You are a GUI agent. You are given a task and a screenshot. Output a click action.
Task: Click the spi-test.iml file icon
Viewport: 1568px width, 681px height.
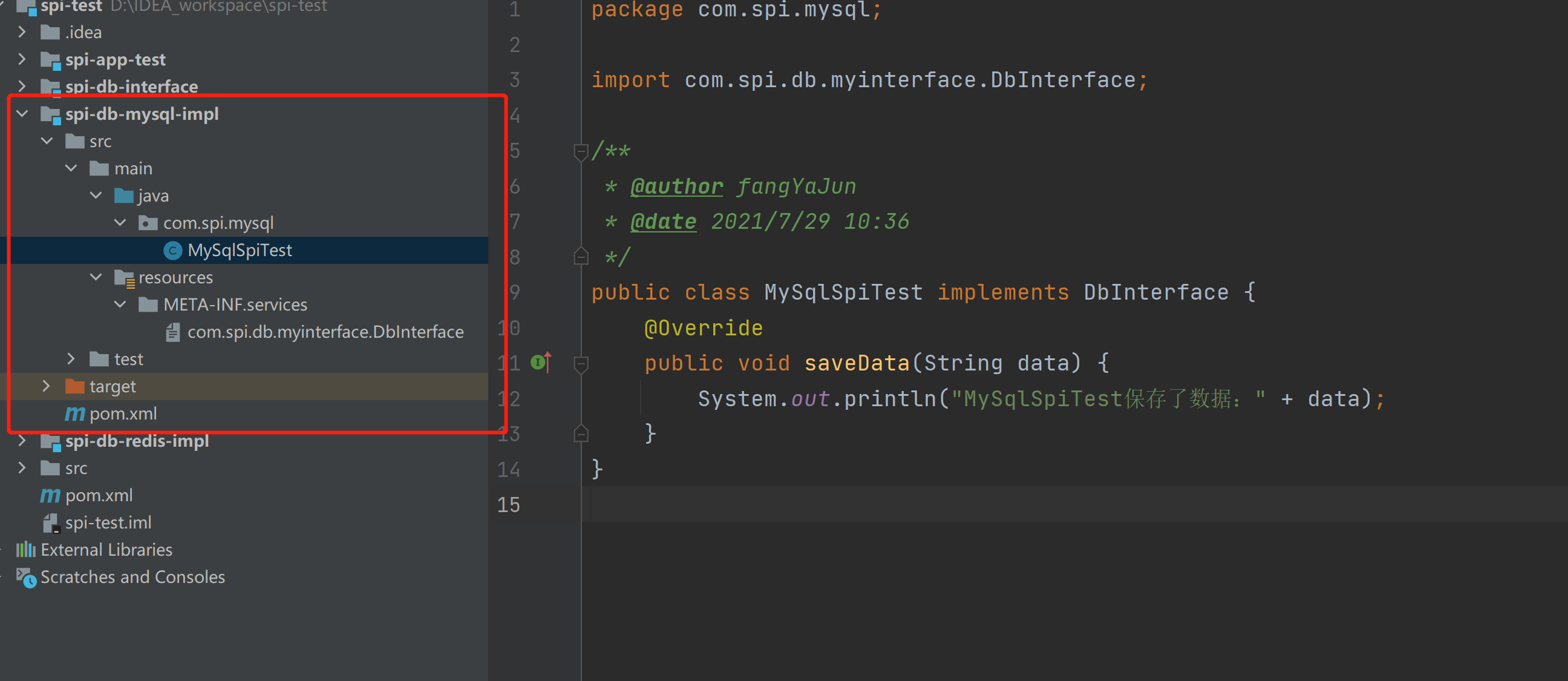[51, 522]
